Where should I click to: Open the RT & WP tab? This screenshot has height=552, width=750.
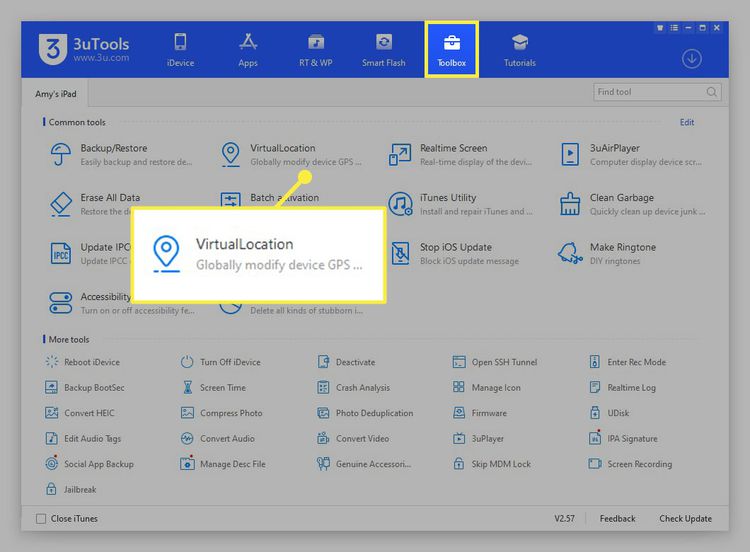[316, 50]
